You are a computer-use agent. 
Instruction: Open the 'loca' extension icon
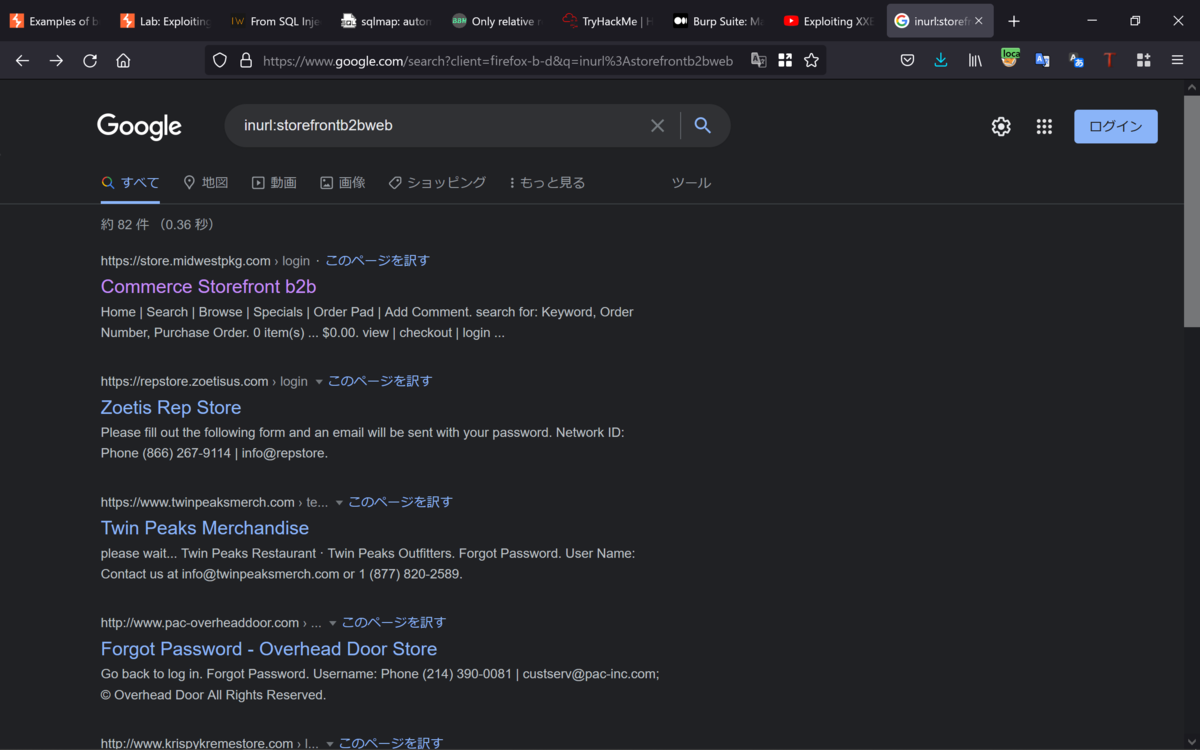point(1009,59)
